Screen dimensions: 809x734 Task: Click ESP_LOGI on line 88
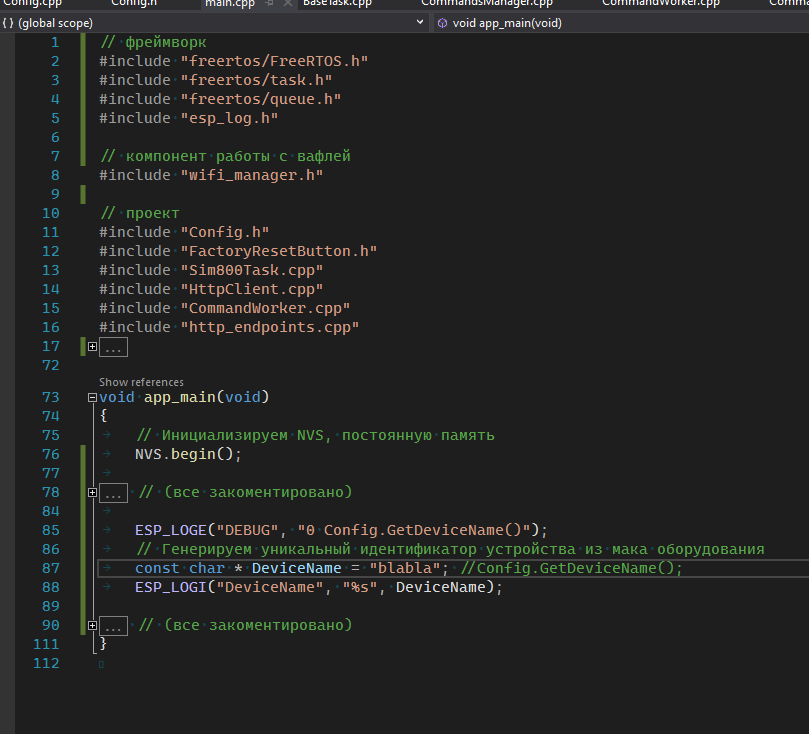pos(170,588)
